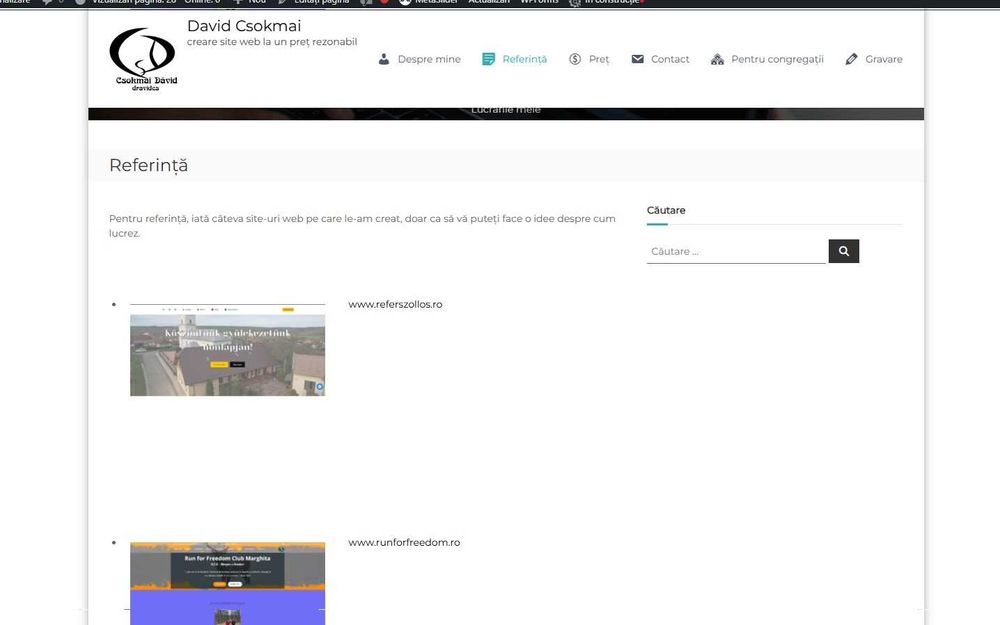This screenshot has height=625, width=1000.
Task: Submit search with the magnifier button
Action: pyautogui.click(x=844, y=251)
